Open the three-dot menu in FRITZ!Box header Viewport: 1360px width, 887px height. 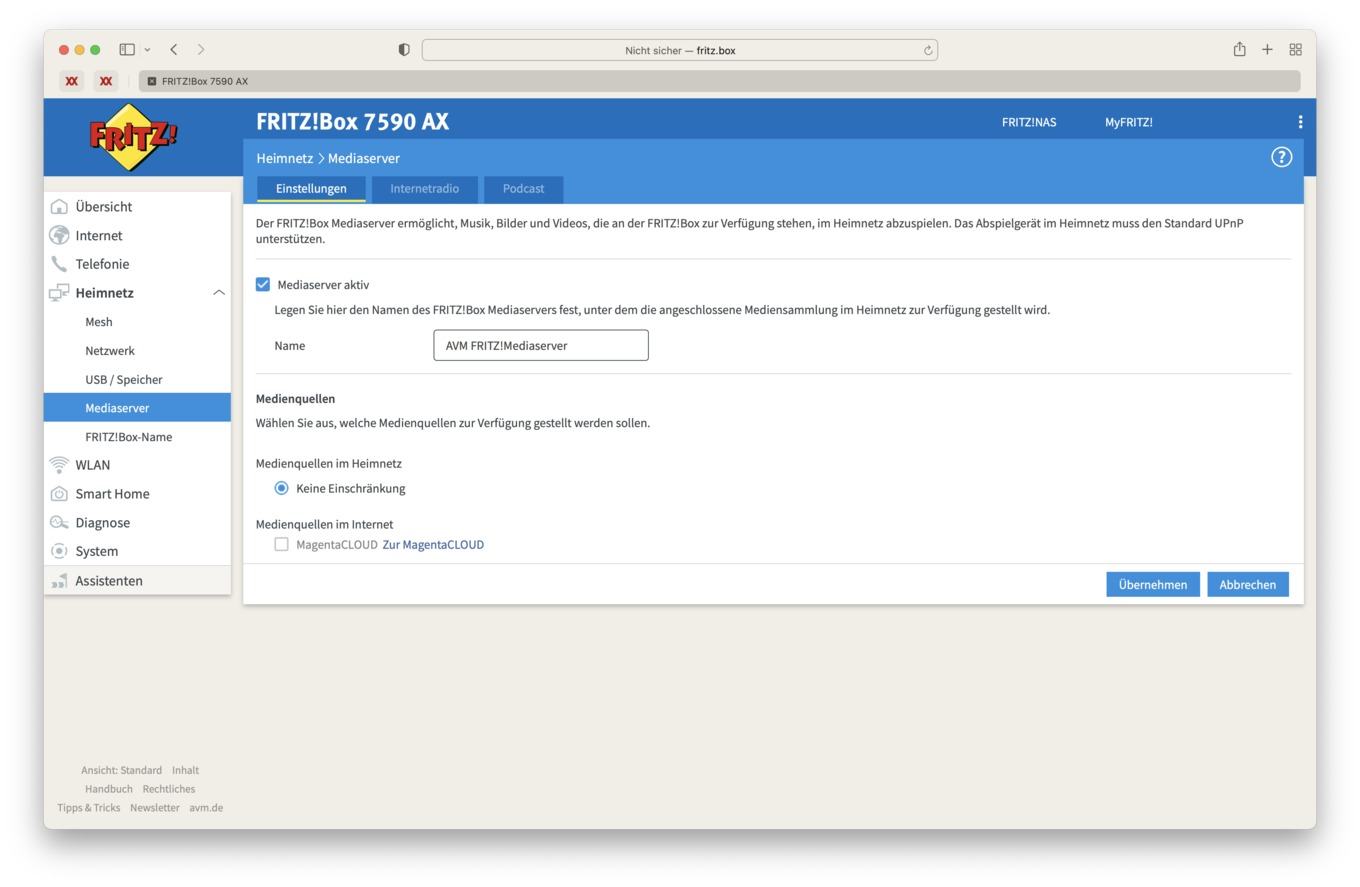point(1300,122)
